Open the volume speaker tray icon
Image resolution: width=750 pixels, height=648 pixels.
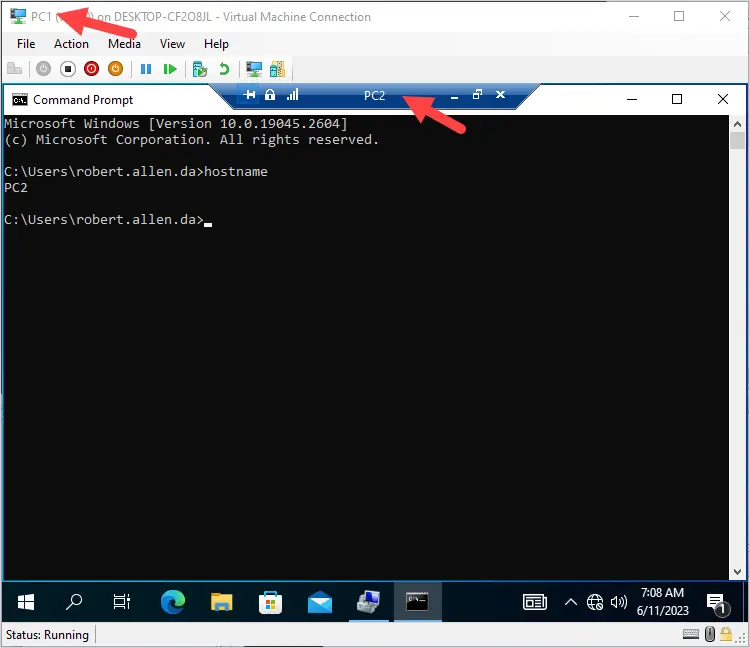pos(618,602)
